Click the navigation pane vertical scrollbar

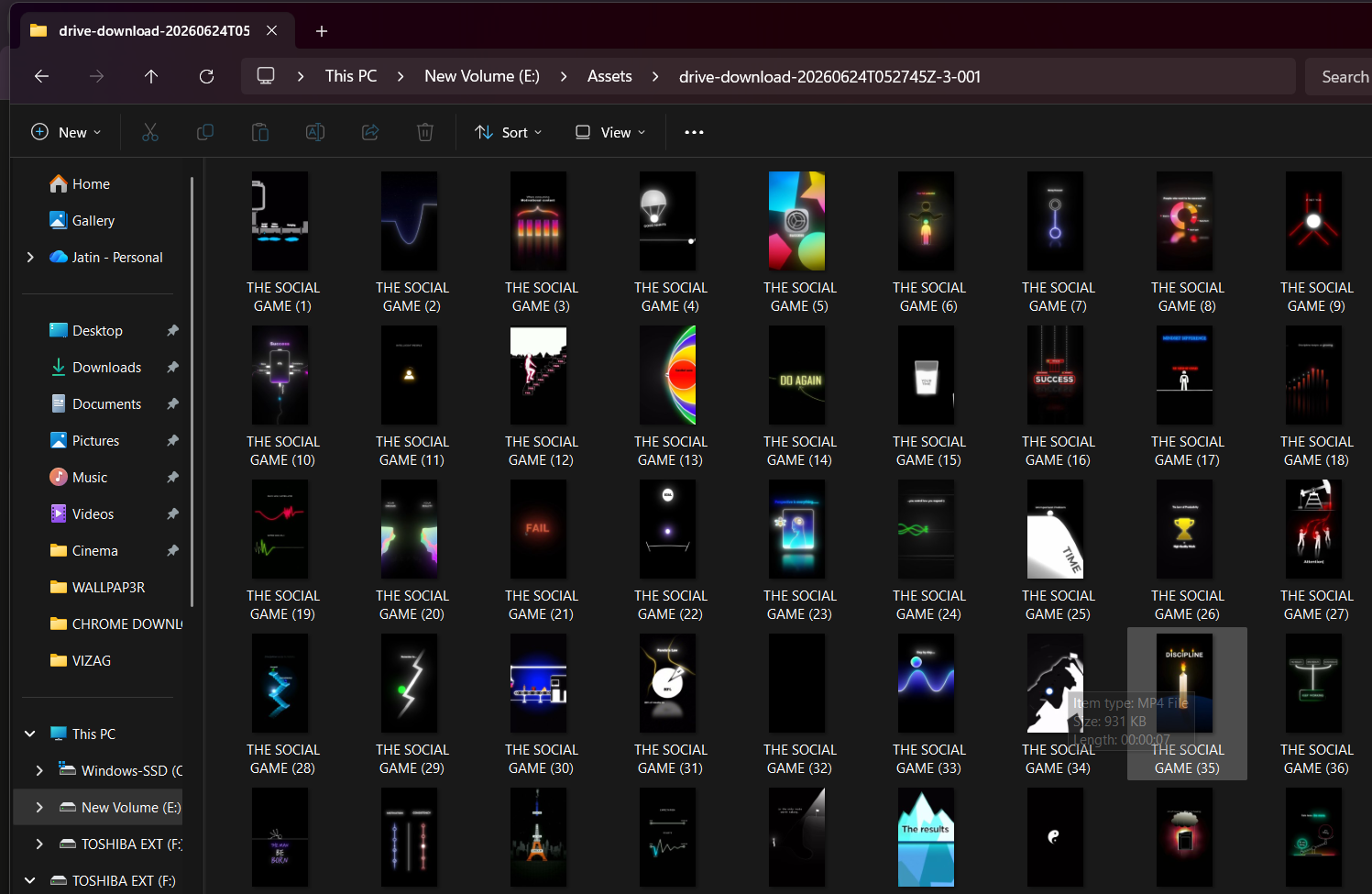192,392
